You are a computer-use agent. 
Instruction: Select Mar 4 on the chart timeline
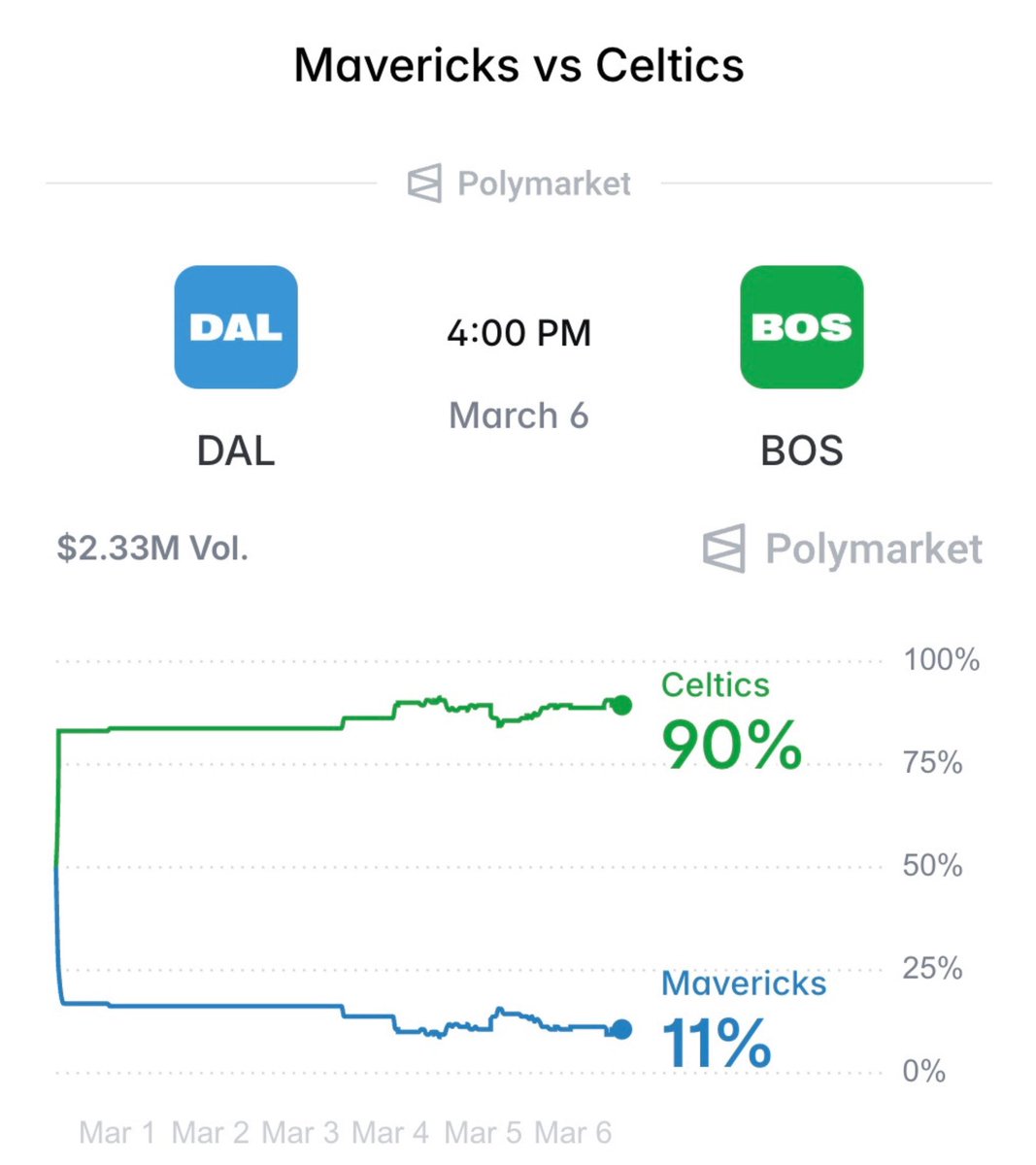click(x=390, y=1132)
